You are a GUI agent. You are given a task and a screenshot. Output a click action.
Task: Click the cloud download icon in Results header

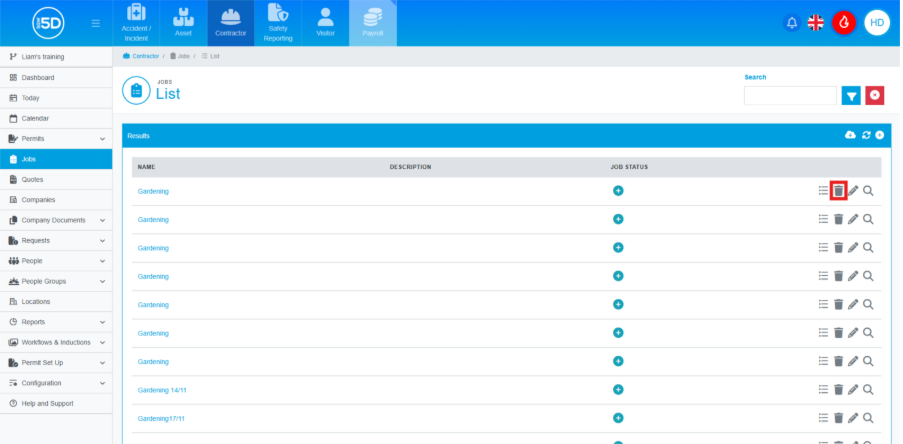pyautogui.click(x=850, y=135)
